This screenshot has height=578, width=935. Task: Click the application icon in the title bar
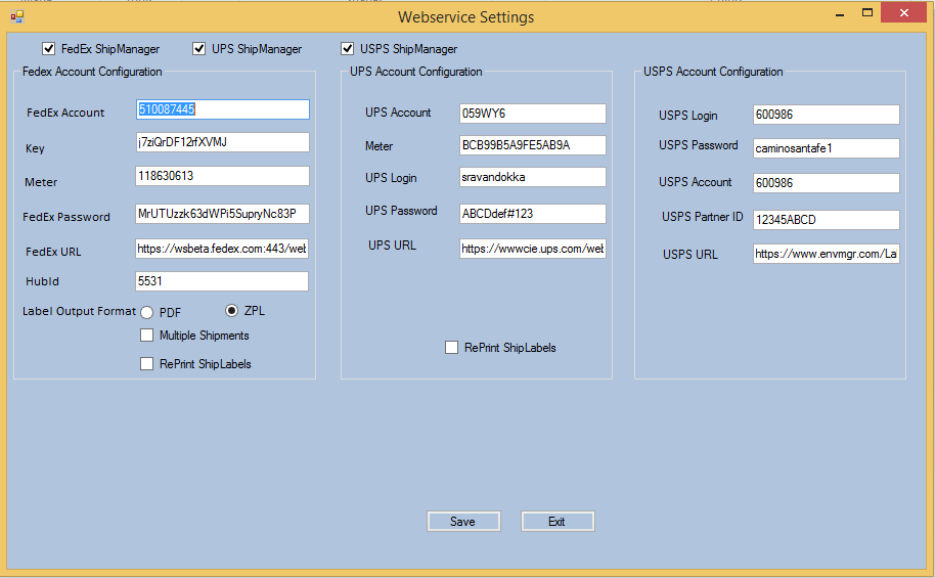pos(17,16)
